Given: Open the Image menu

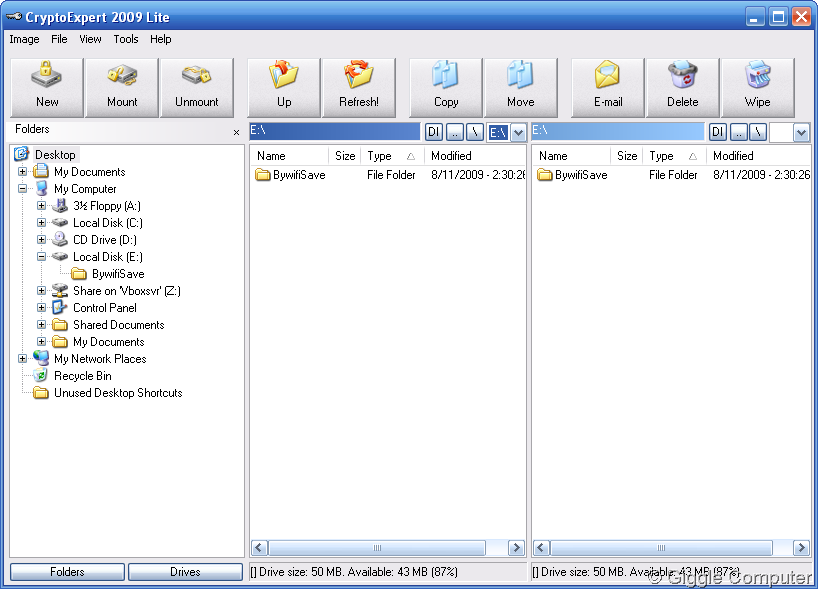Looking at the screenshot, I should (x=25, y=39).
